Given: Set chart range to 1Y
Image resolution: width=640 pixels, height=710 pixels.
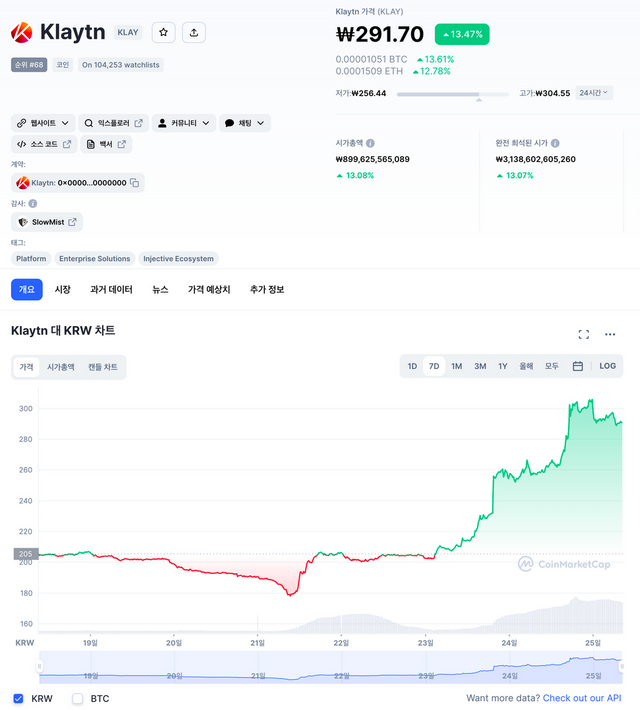Looking at the screenshot, I should [x=503, y=366].
